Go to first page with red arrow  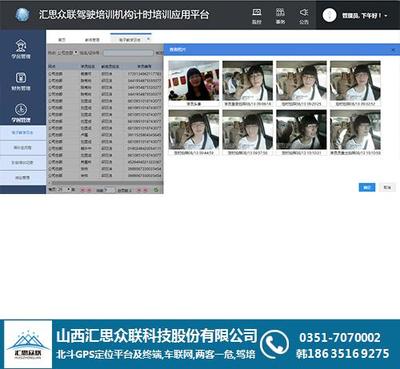(x=83, y=190)
